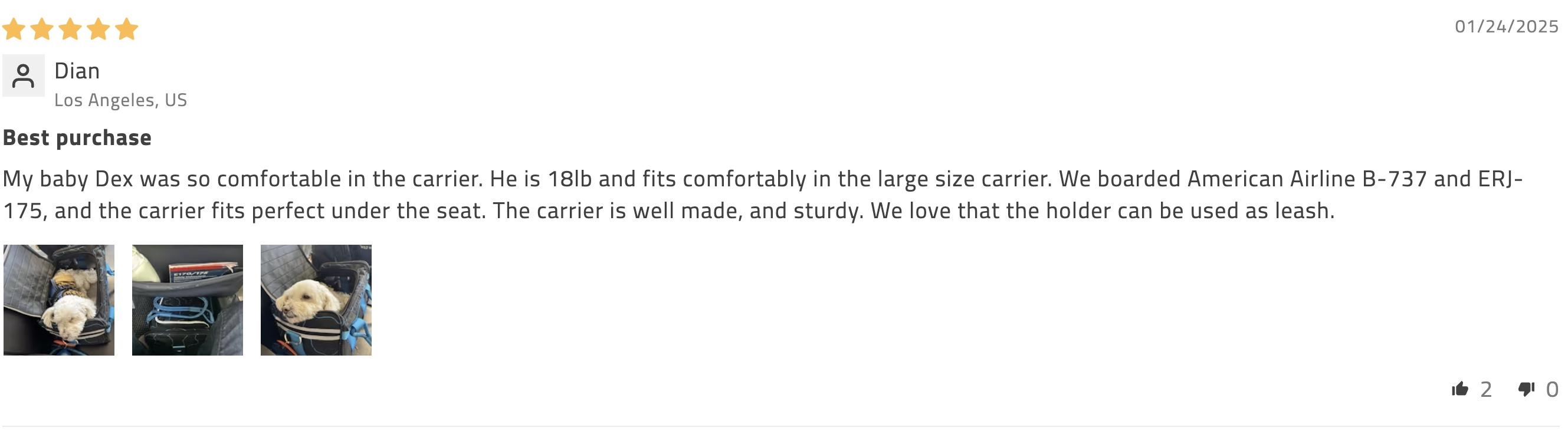Click the second rating star
The width and height of the screenshot is (1568, 434).
pyautogui.click(x=42, y=29)
